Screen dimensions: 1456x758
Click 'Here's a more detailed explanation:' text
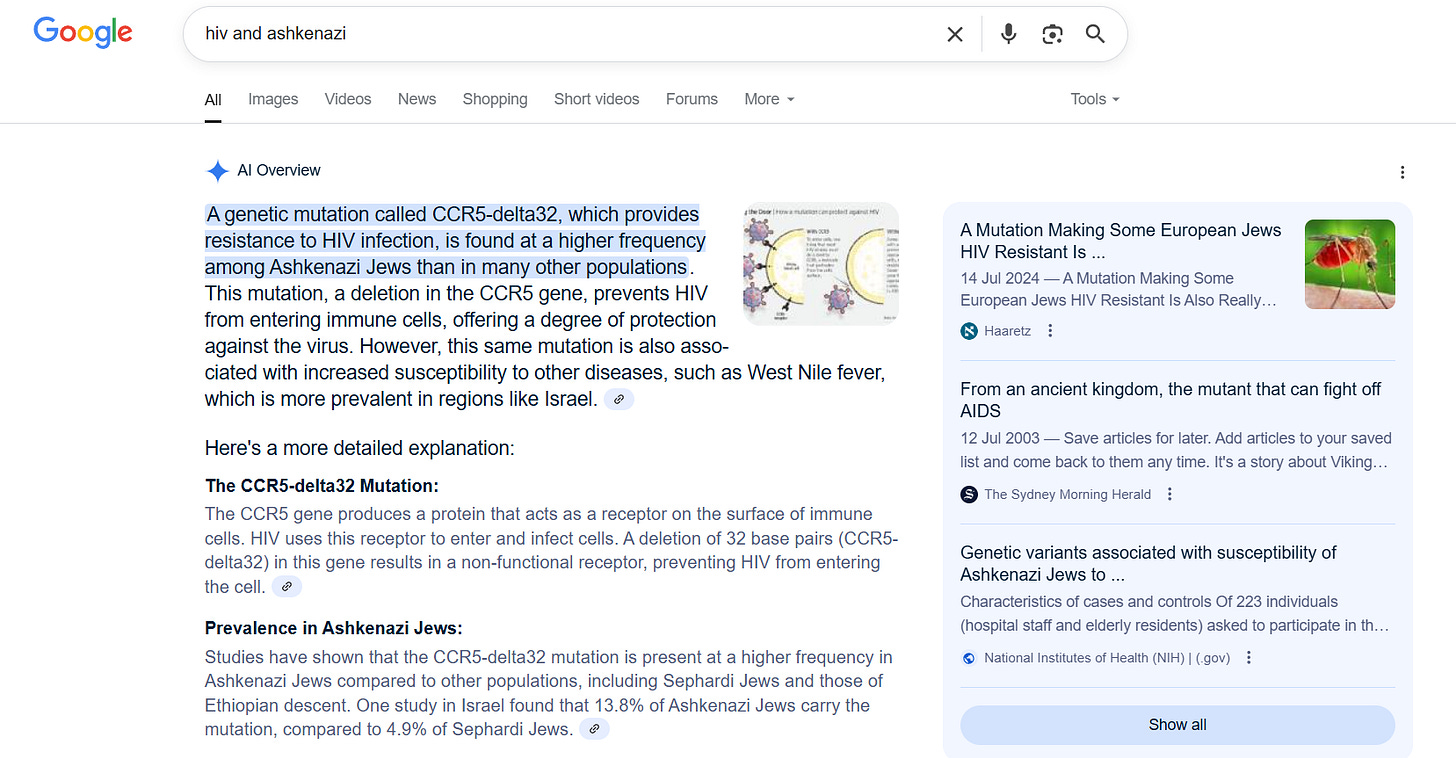click(x=359, y=448)
